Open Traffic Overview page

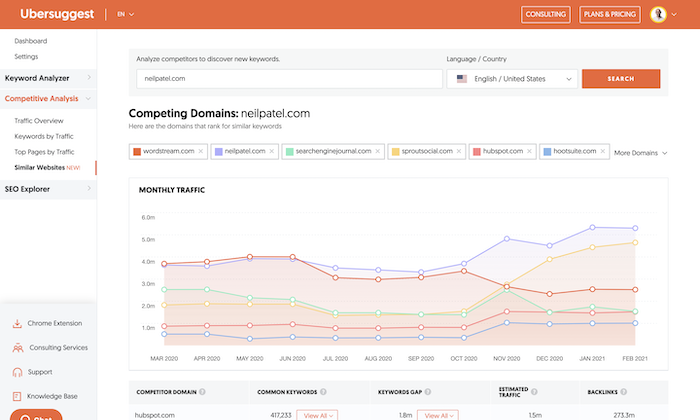click(39, 121)
